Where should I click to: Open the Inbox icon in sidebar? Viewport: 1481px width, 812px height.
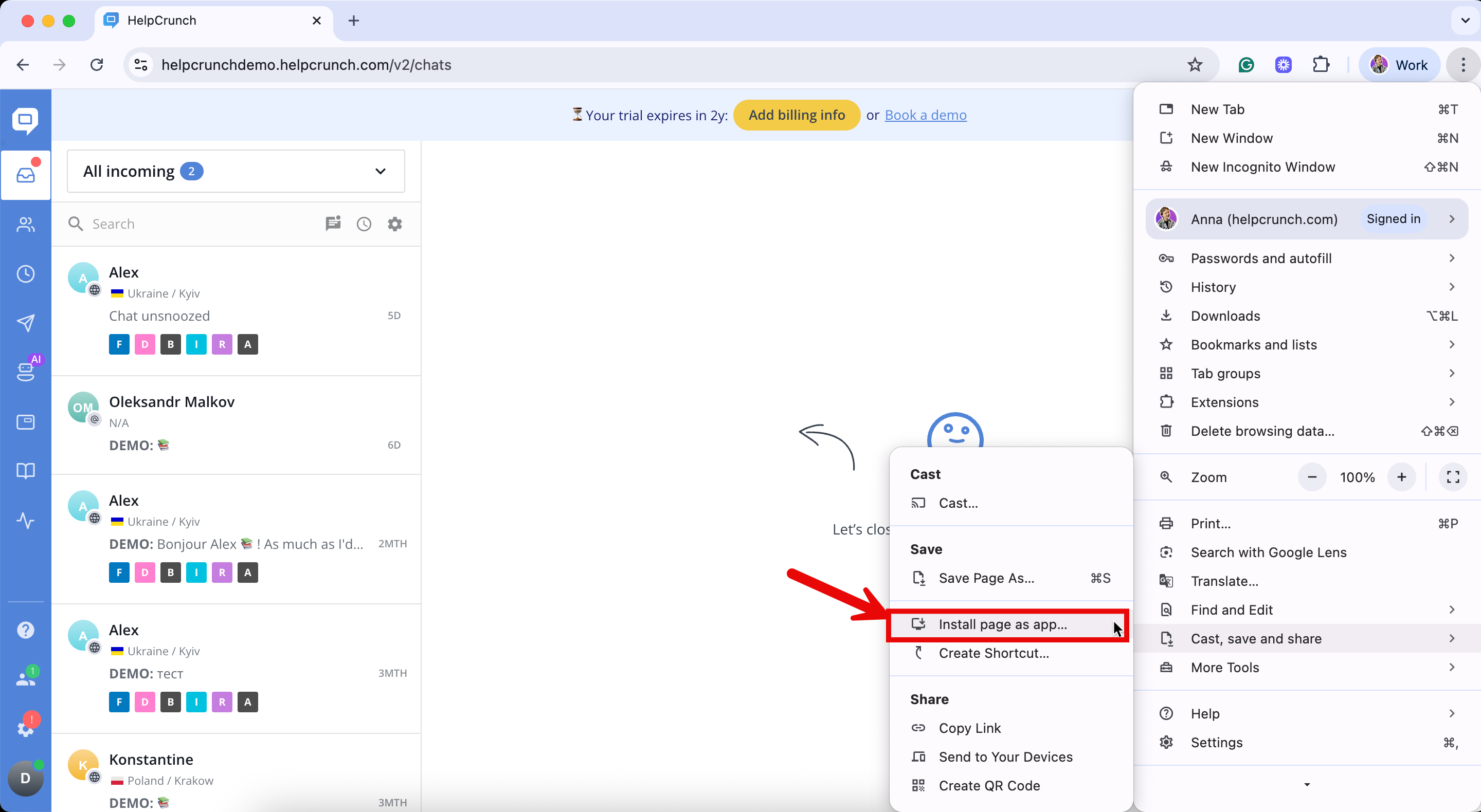[x=25, y=175]
